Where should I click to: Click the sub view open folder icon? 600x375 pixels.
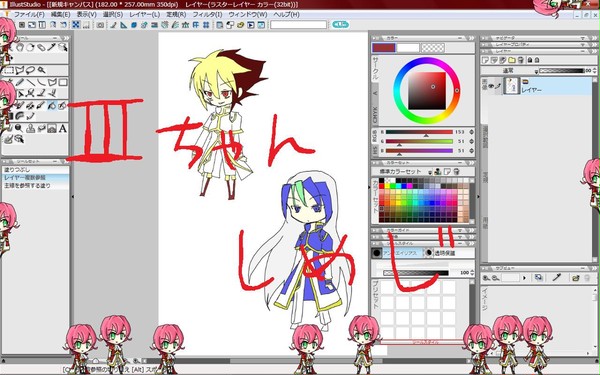[576, 278]
